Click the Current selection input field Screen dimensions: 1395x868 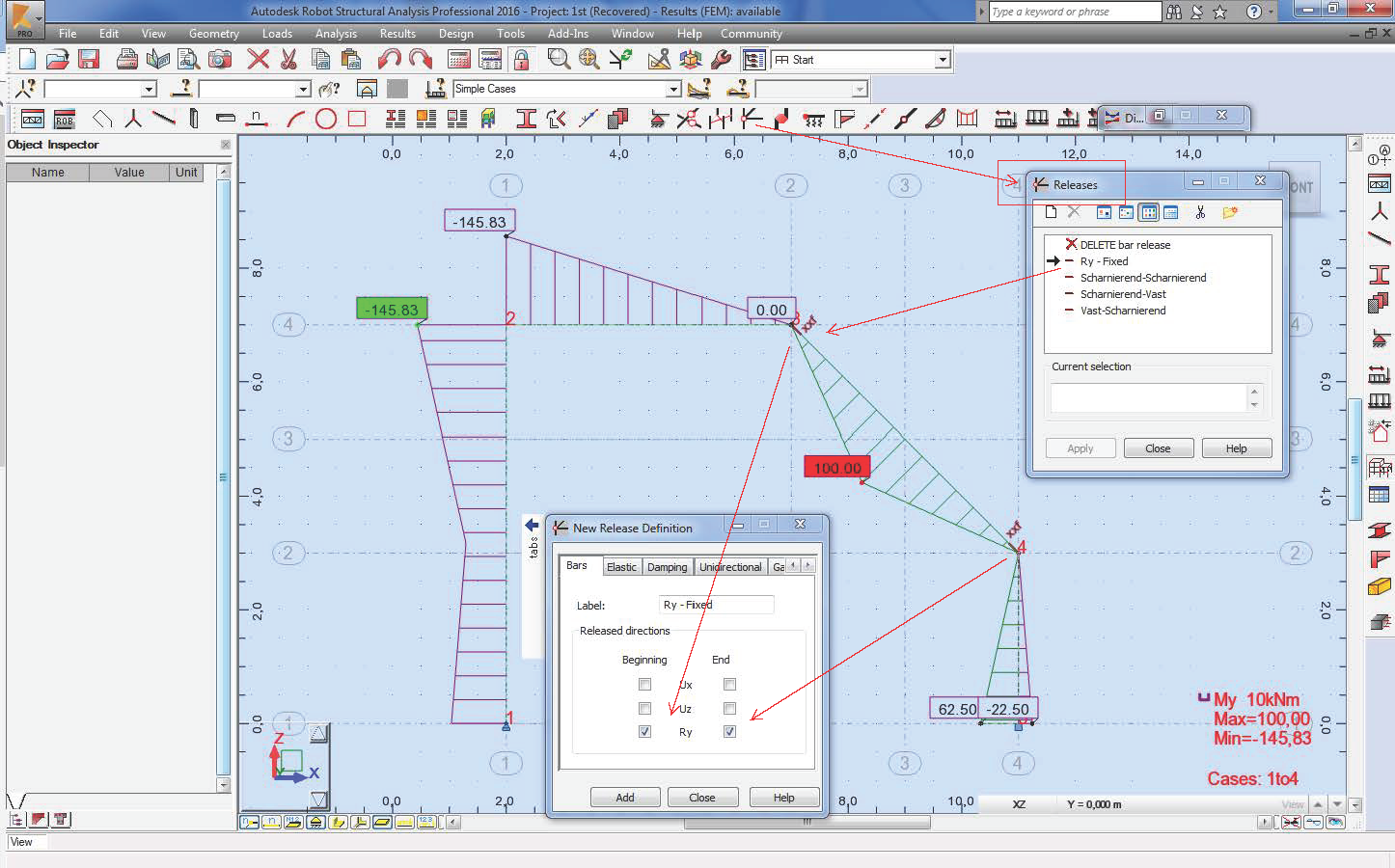(x=1149, y=398)
